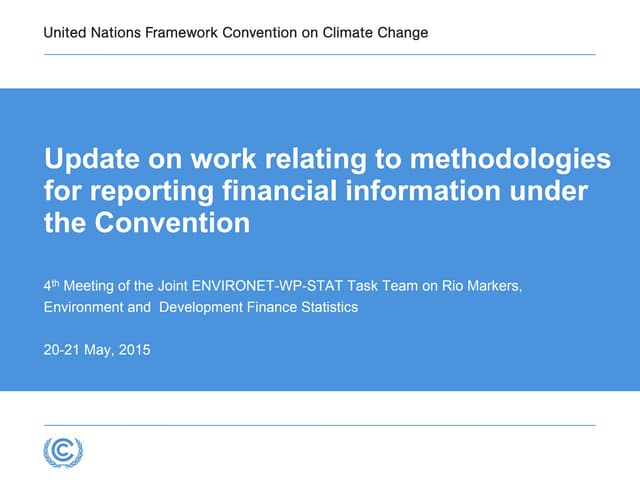The height and width of the screenshot is (480, 640).
Task: Click the UNFCCC logo emblem
Action: coord(63,452)
